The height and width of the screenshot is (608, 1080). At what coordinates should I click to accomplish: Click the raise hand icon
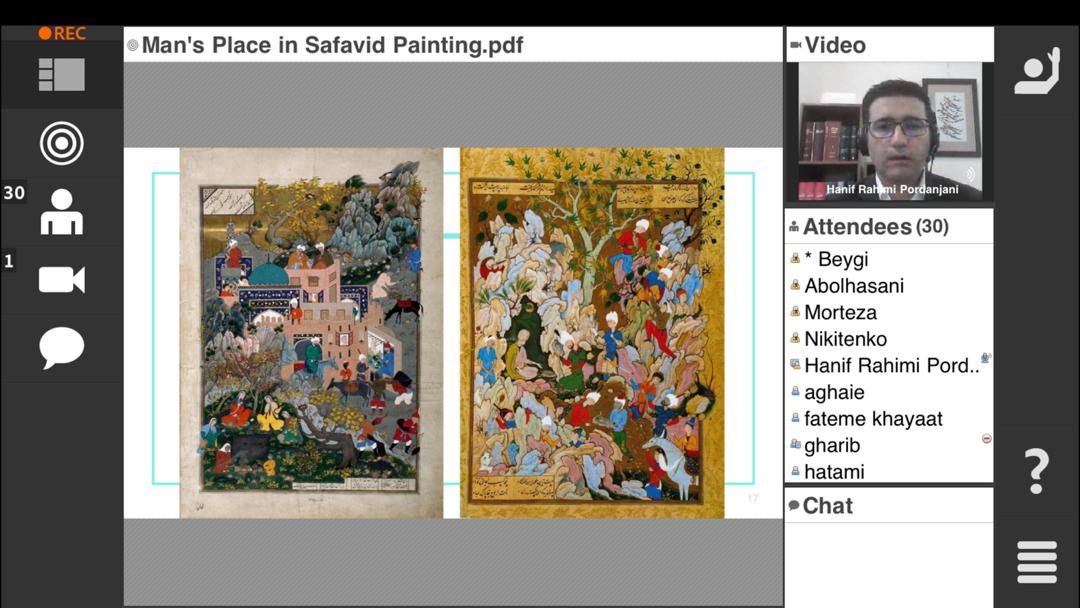point(1037,71)
